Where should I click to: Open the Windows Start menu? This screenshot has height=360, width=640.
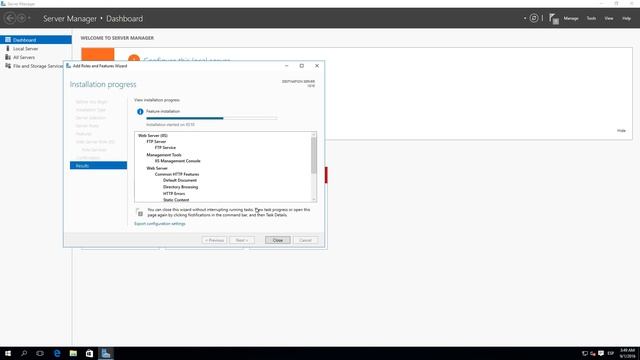pos(8,353)
